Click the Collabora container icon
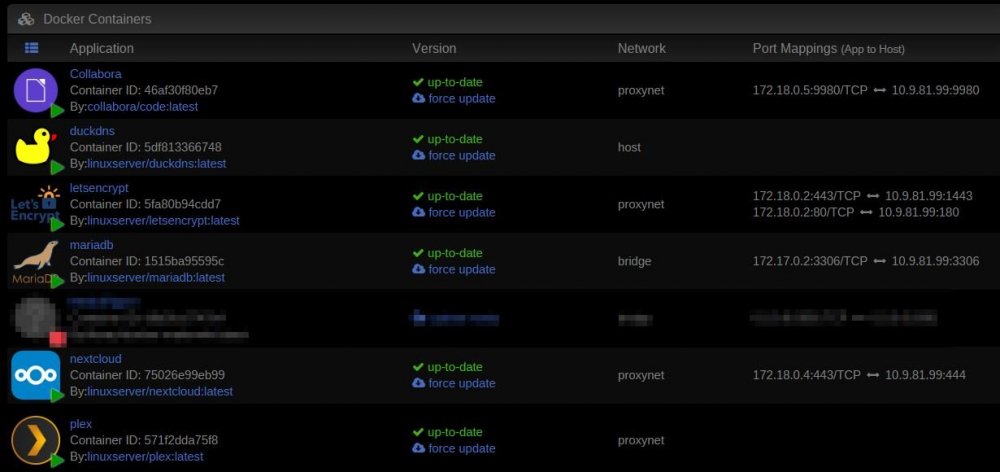Screen dimensions: 1000x472 36,90
